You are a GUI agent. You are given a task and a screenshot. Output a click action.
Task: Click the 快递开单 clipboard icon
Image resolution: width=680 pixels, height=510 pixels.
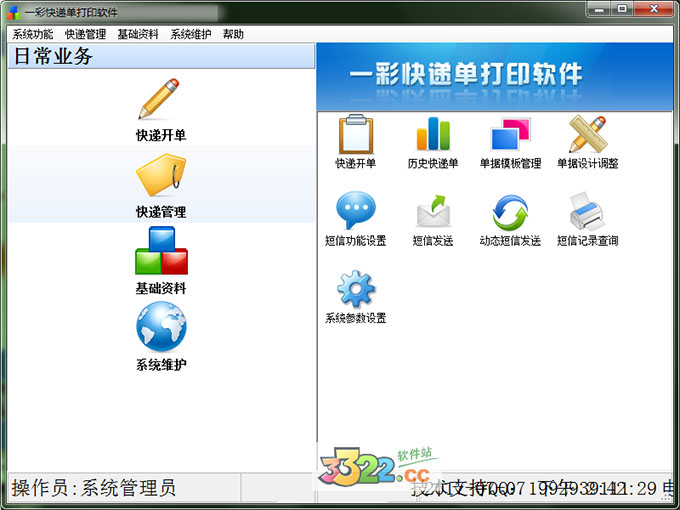click(x=356, y=134)
